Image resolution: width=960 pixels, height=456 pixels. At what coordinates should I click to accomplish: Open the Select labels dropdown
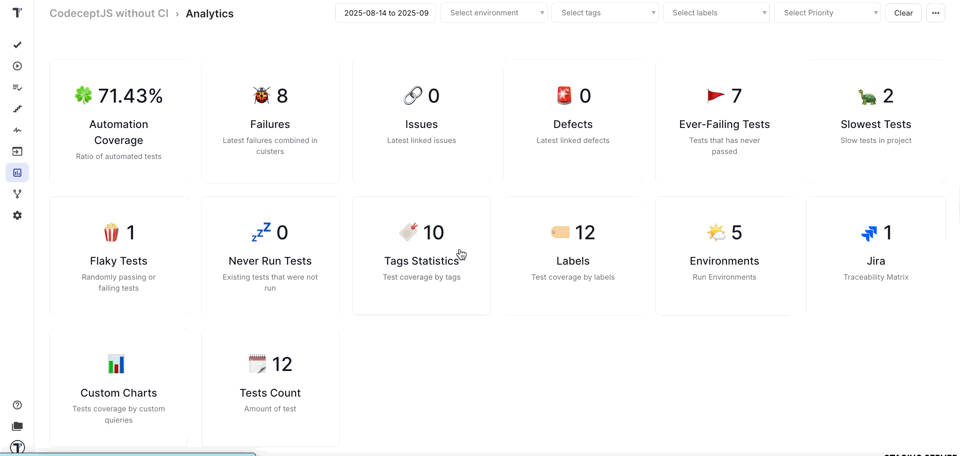(716, 13)
